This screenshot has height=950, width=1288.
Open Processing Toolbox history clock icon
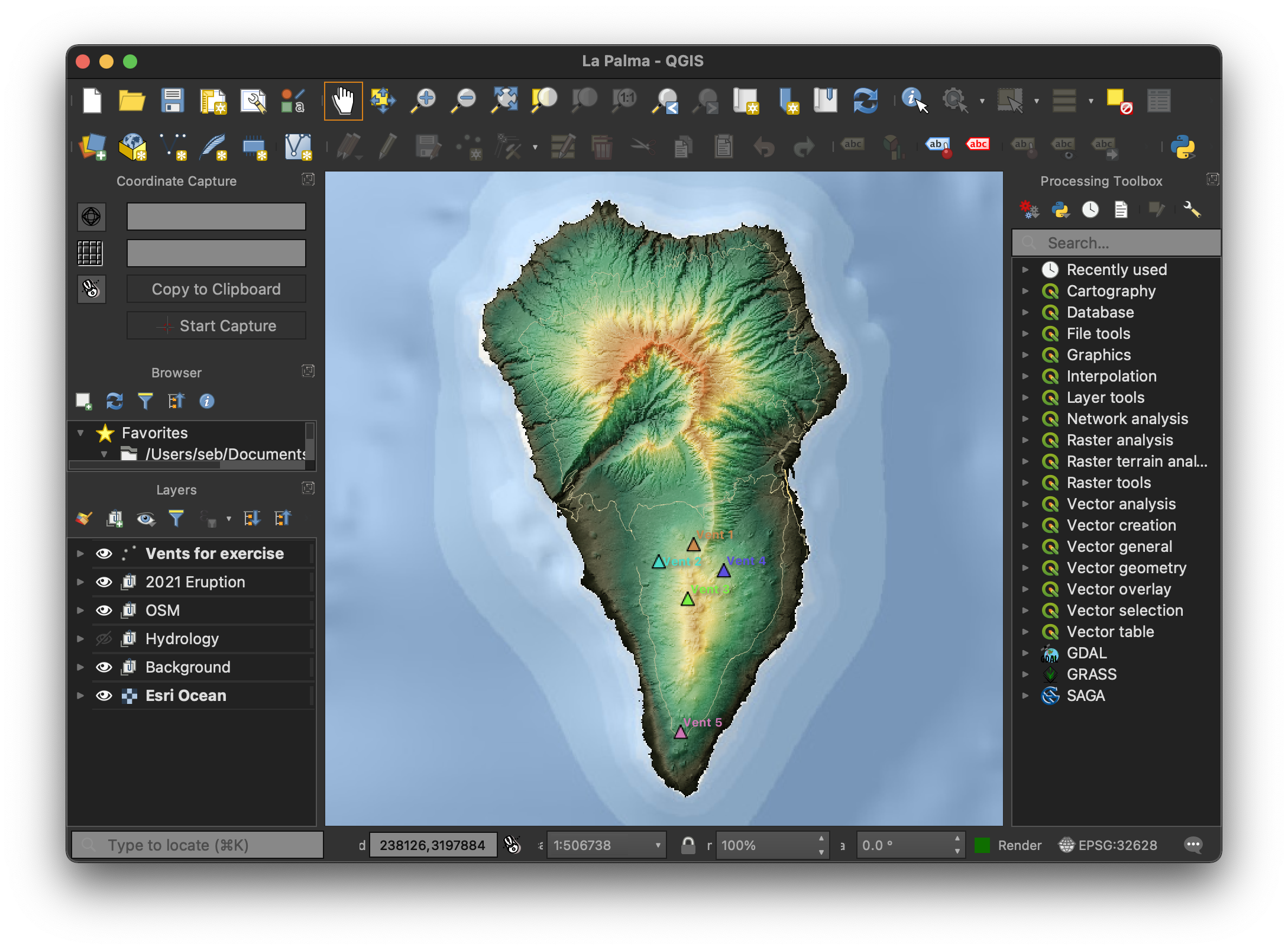point(1090,210)
